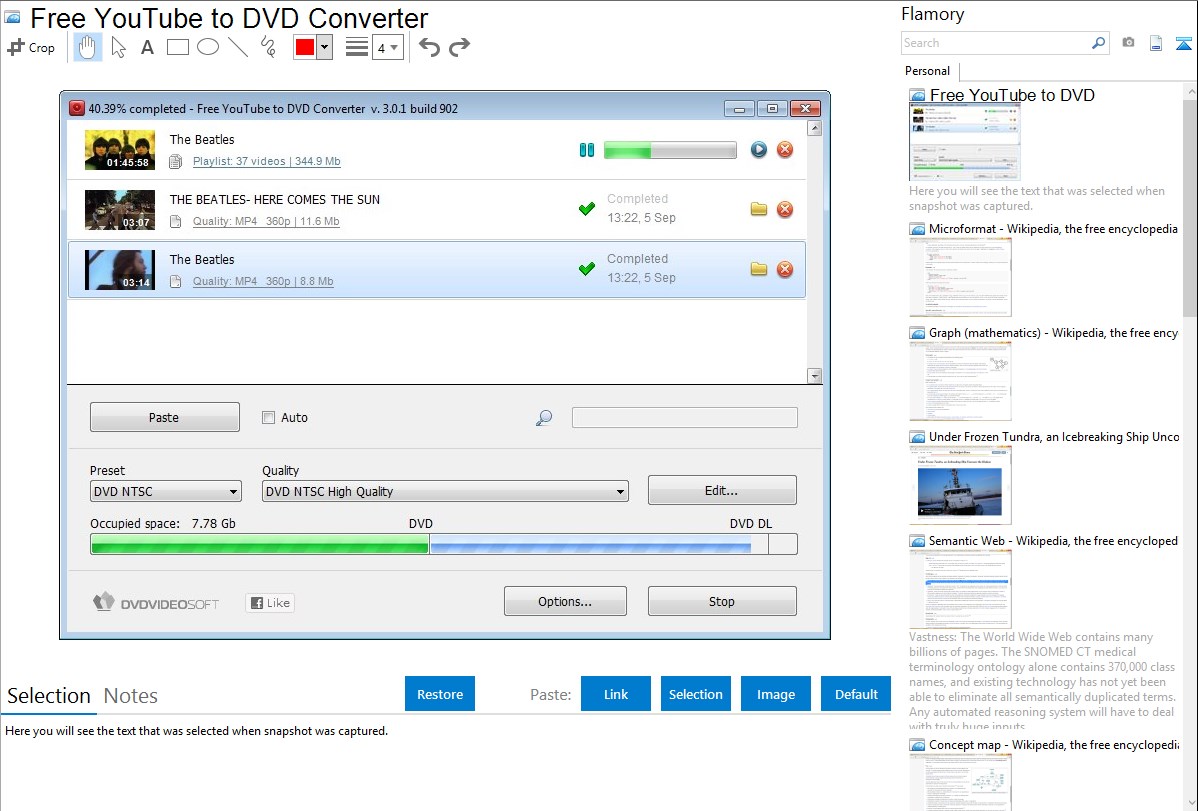The image size is (1198, 811).
Task: Select the freehand draw tool
Action: (268, 47)
